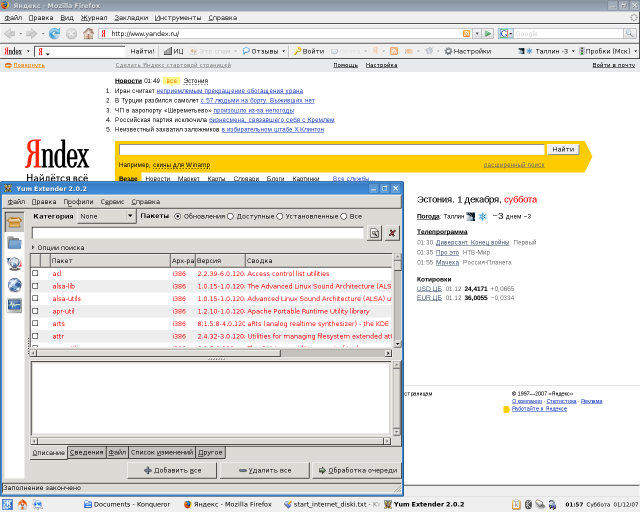The height and width of the screenshot is (512, 640).
Task: Click the home folder icon in KDE panel
Action: pyautogui.click(x=22, y=504)
